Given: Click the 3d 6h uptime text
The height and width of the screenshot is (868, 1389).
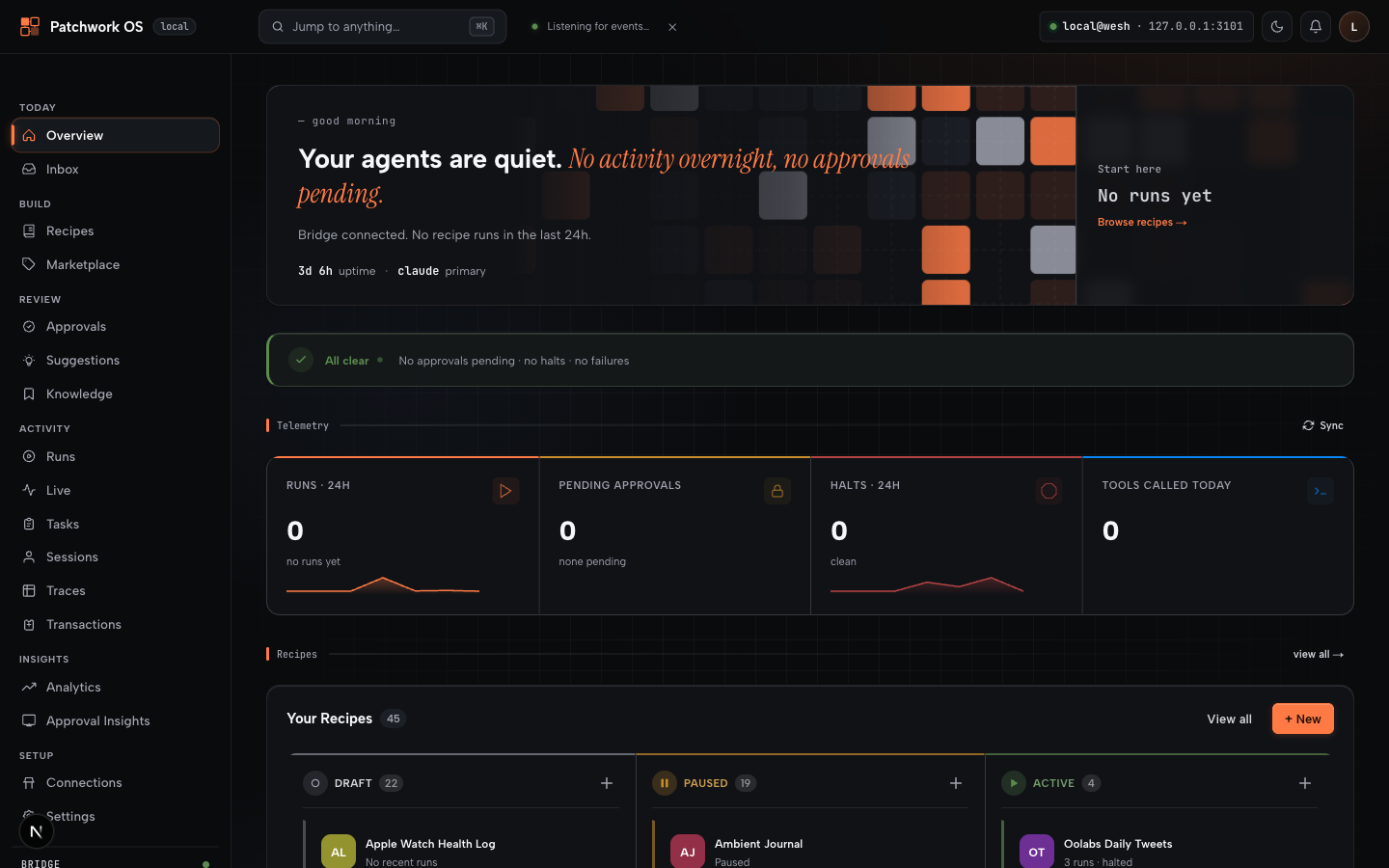Looking at the screenshot, I should coord(337,271).
